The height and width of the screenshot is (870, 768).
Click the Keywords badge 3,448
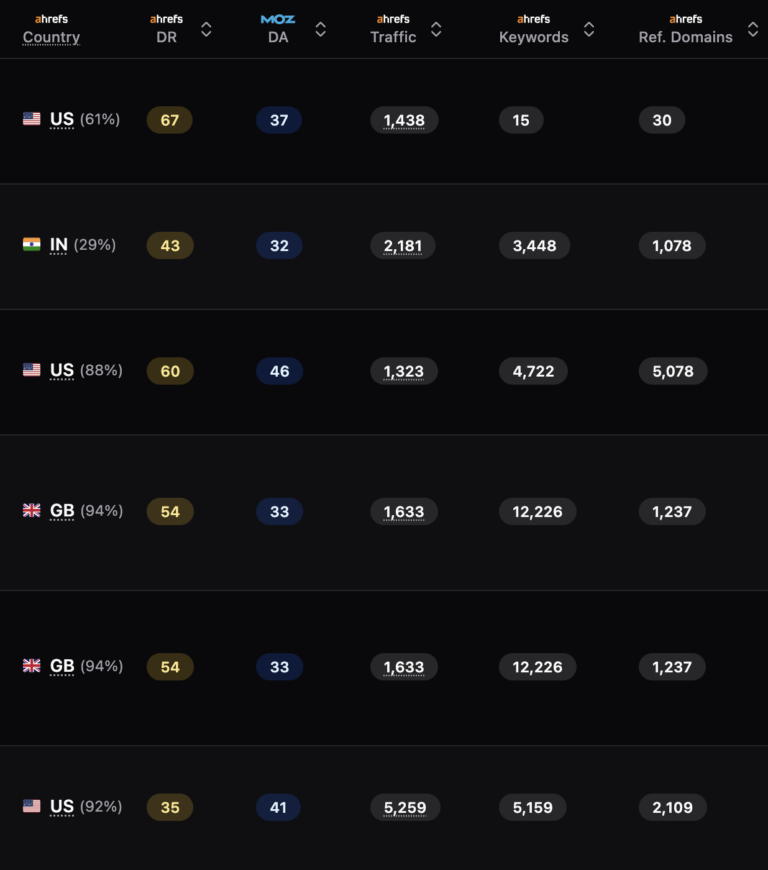coord(534,245)
